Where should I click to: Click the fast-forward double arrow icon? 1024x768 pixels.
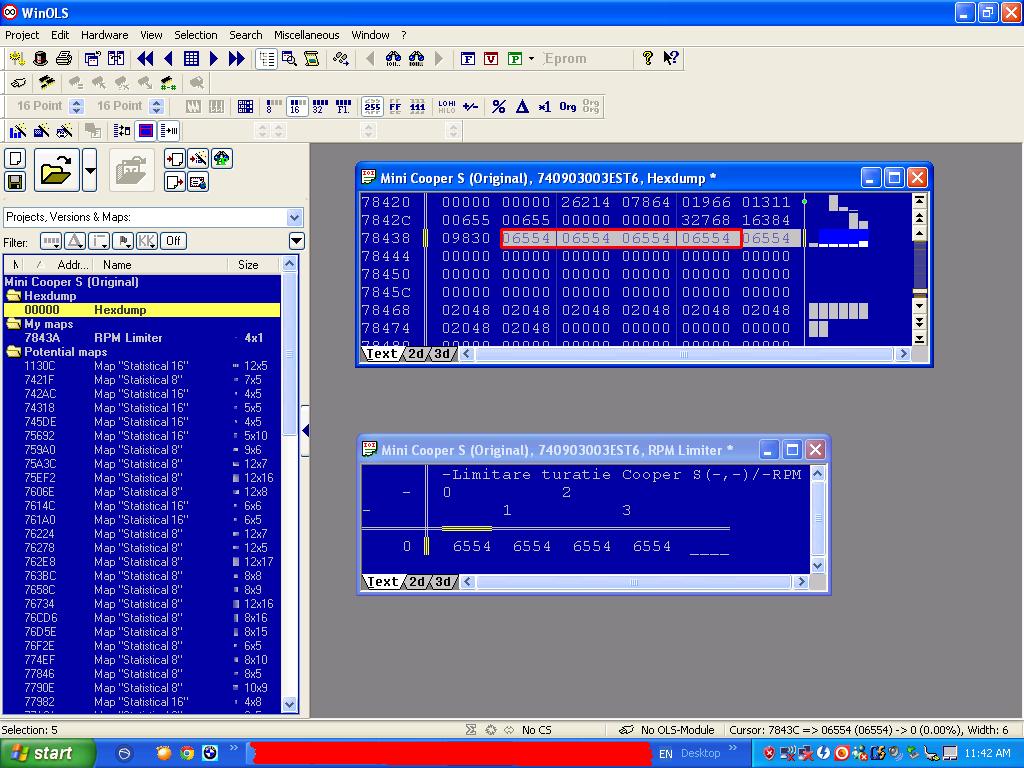(236, 59)
